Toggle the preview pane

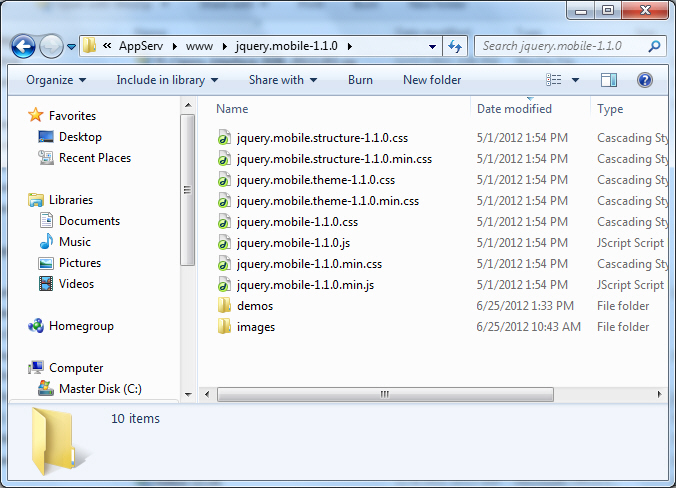609,80
